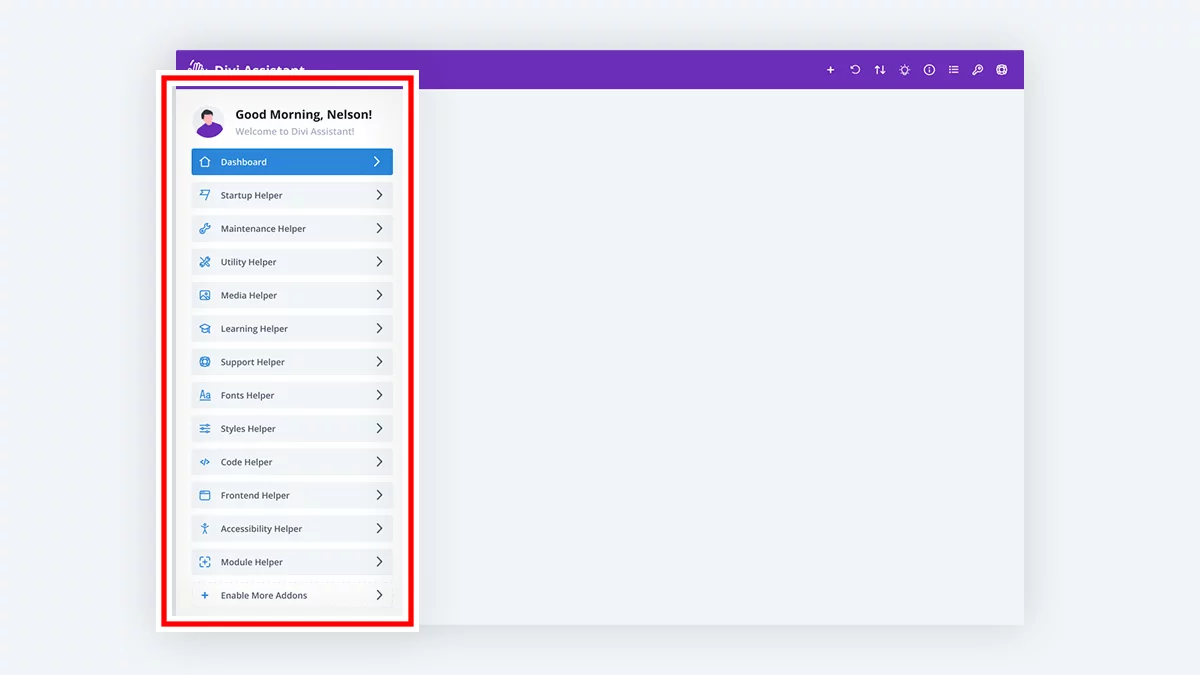Open the Dashboard menu item
The image size is (1200, 675).
292,162
